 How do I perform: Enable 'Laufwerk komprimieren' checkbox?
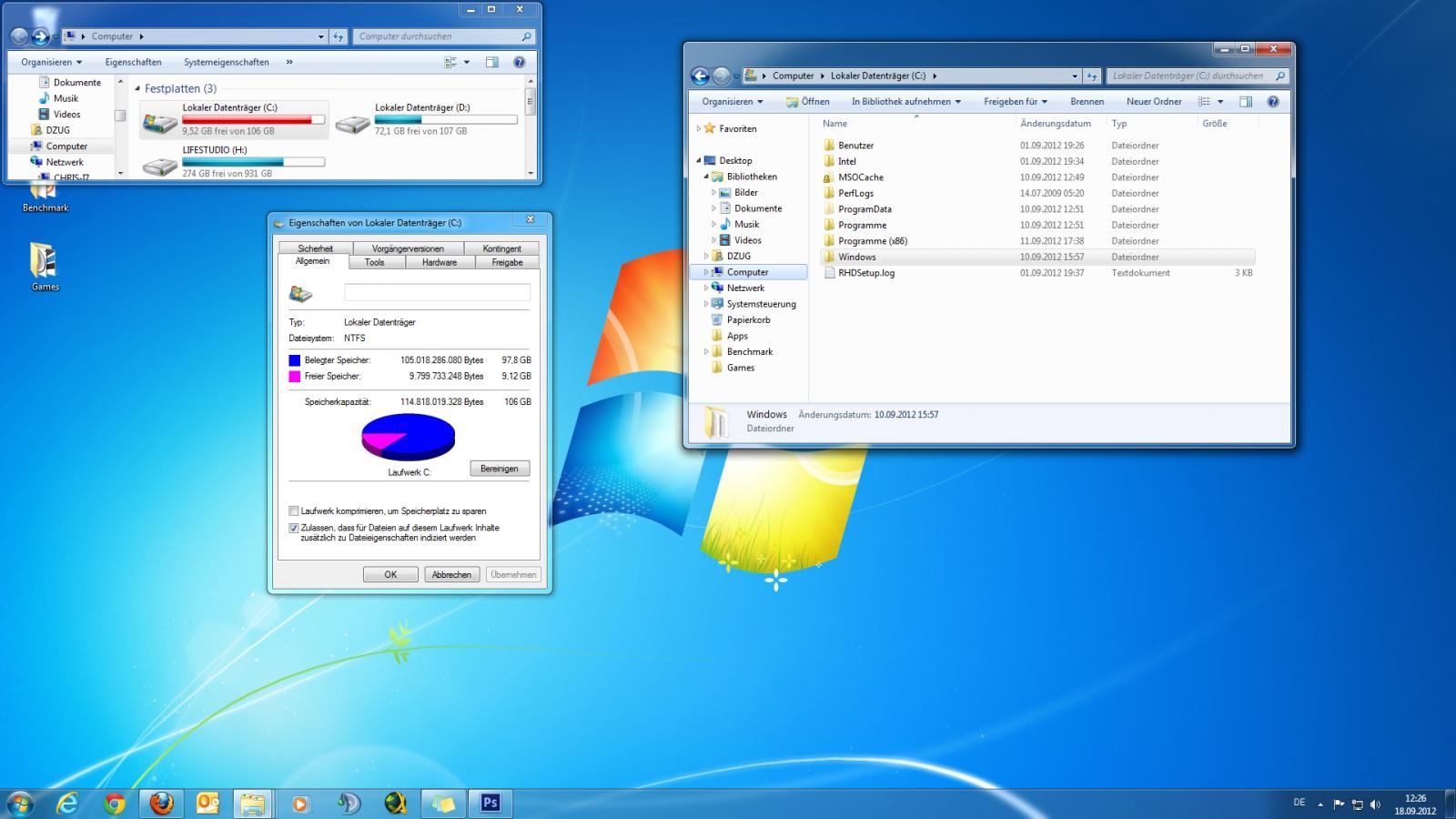294,511
